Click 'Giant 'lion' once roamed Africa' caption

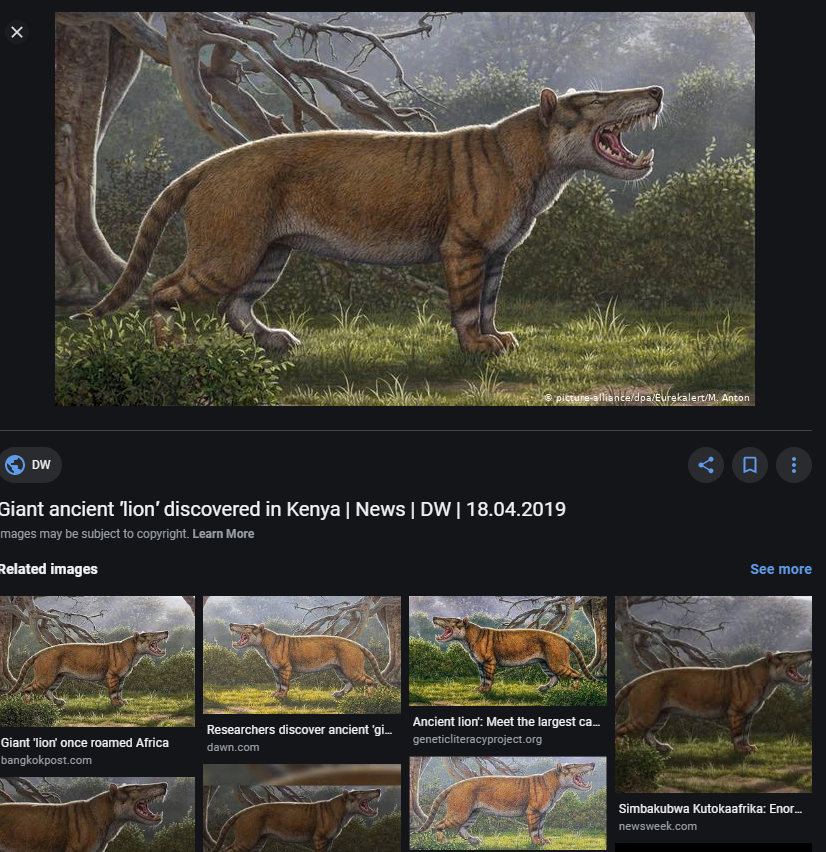pos(85,743)
